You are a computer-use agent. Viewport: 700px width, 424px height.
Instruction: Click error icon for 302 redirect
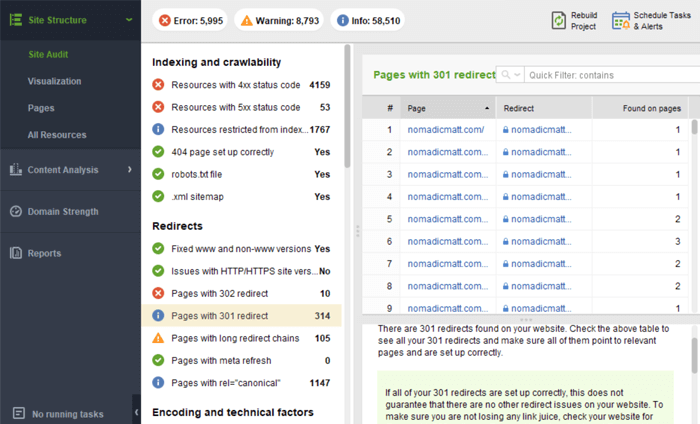[x=158, y=293]
